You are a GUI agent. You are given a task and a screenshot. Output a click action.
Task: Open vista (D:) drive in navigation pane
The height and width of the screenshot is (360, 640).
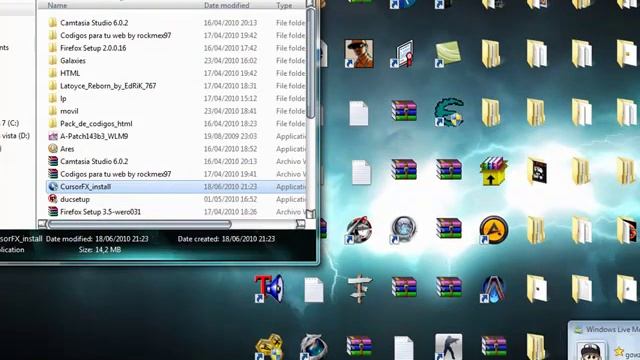16,136
